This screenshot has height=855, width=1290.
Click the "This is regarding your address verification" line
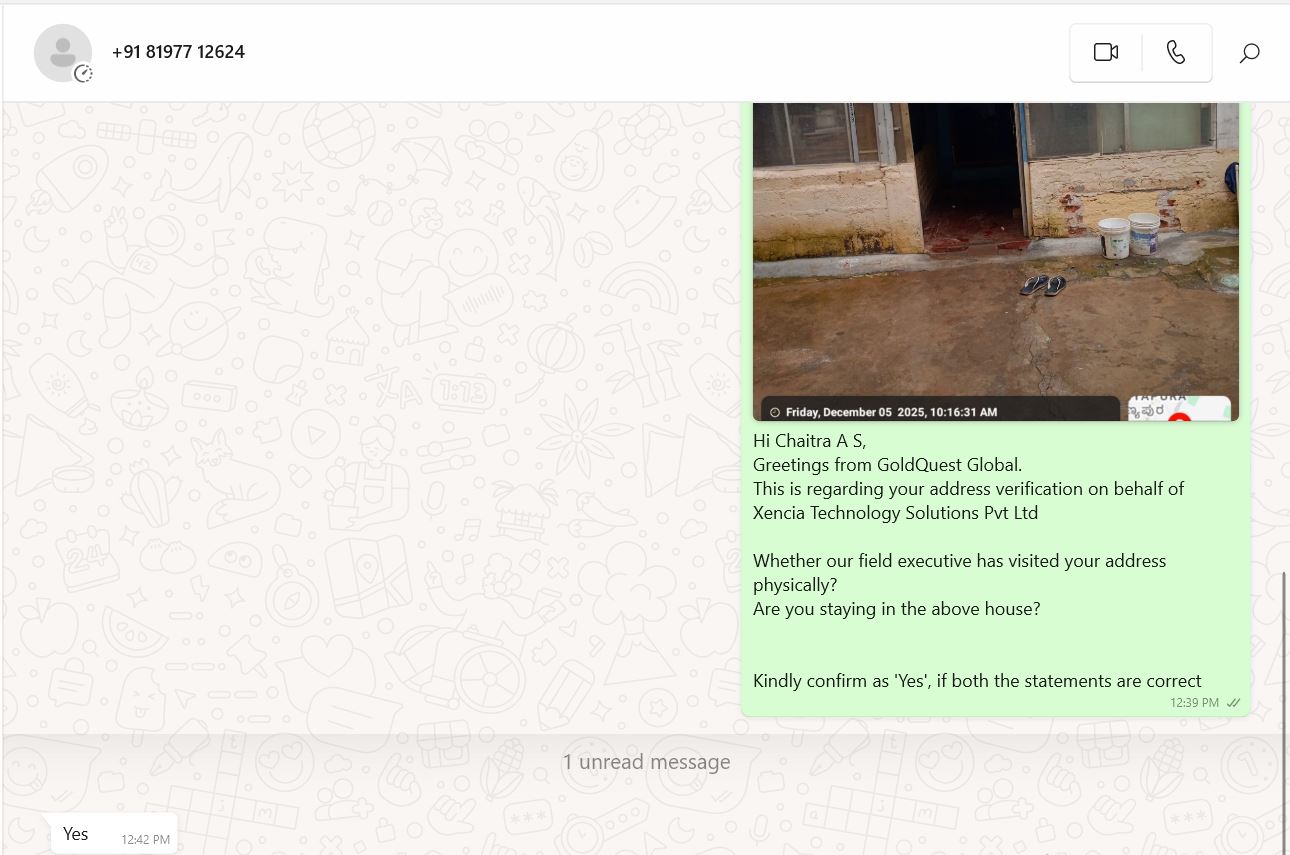968,489
